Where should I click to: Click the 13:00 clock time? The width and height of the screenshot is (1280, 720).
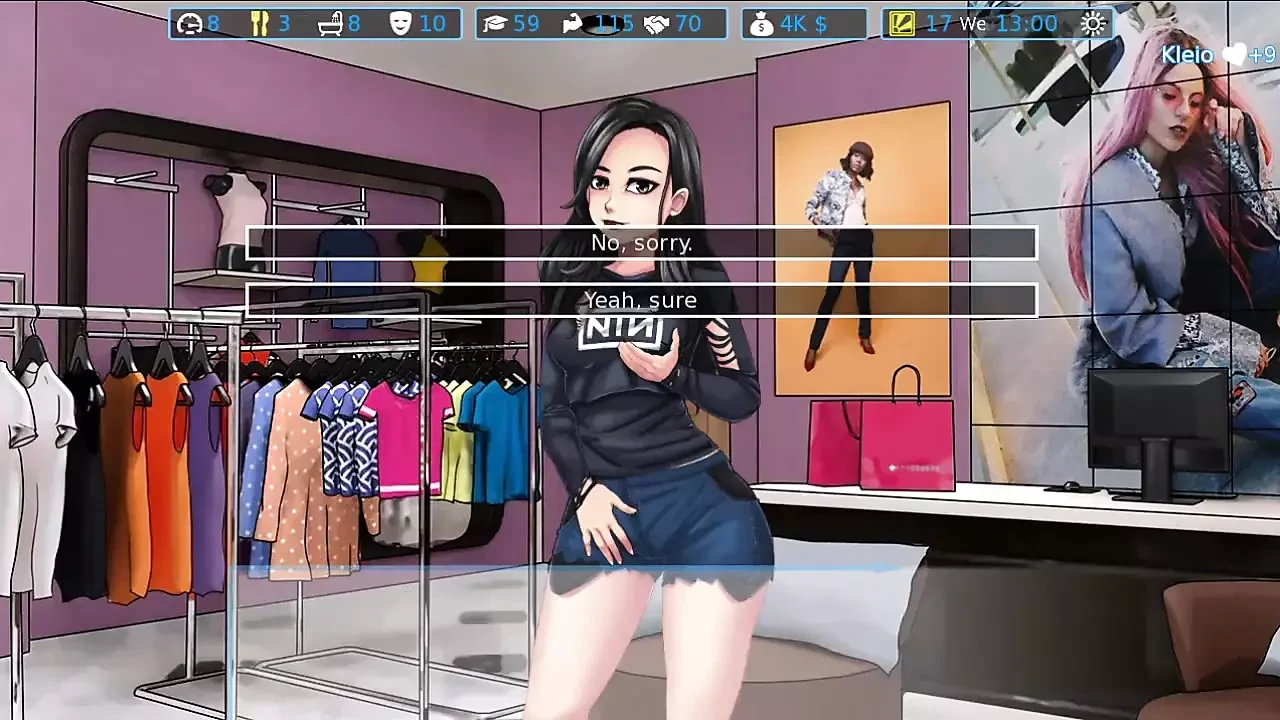pos(1027,23)
